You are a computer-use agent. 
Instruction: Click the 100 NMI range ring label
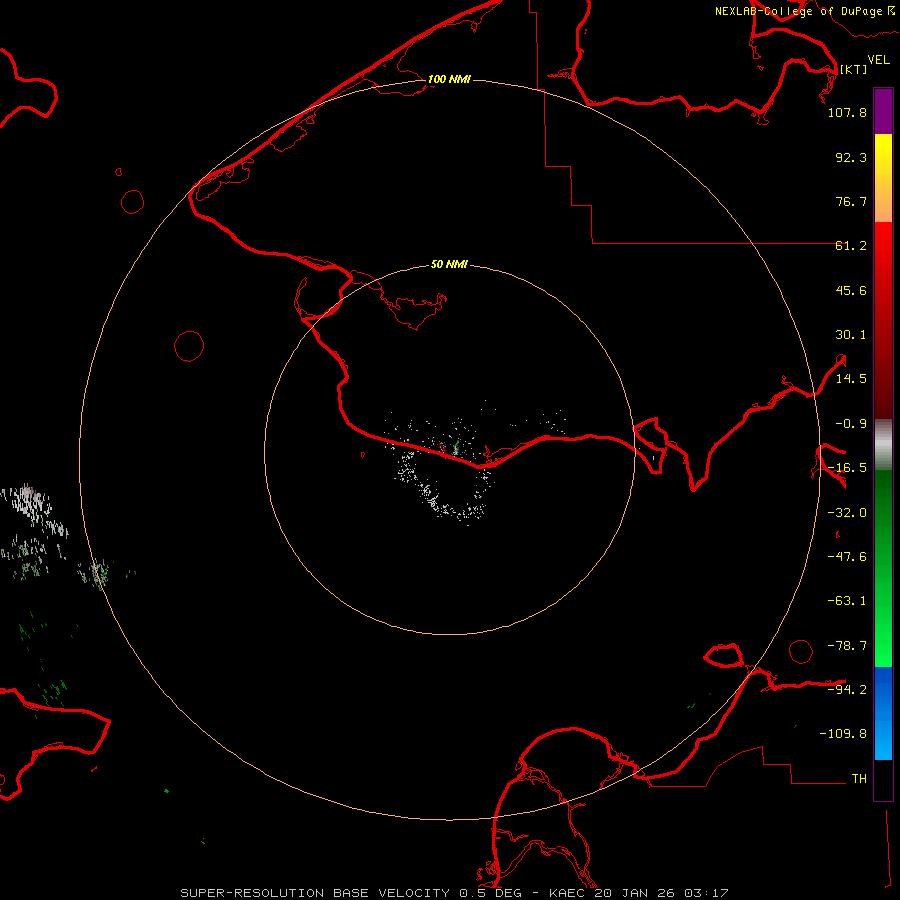(449, 79)
